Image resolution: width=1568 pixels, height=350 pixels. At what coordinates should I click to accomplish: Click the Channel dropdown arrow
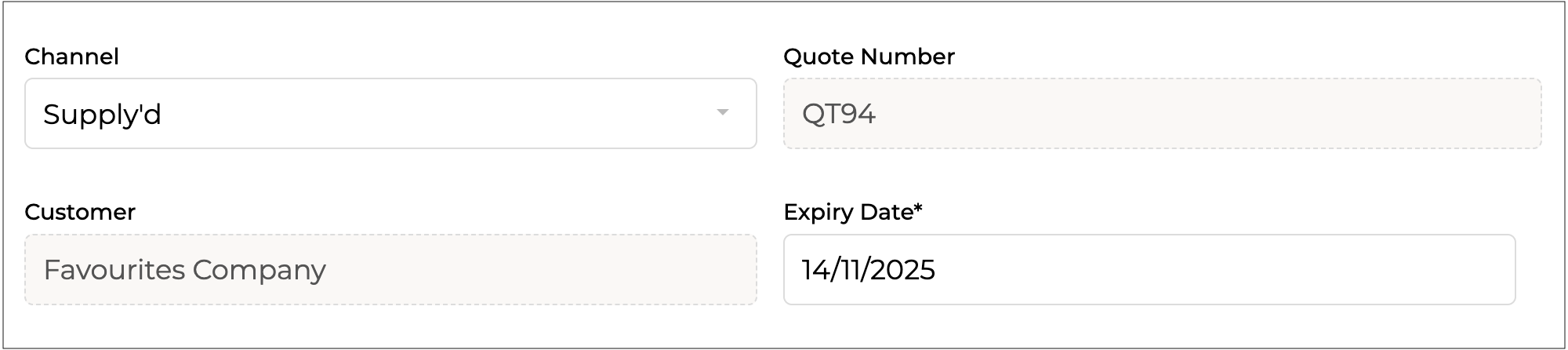(x=722, y=113)
